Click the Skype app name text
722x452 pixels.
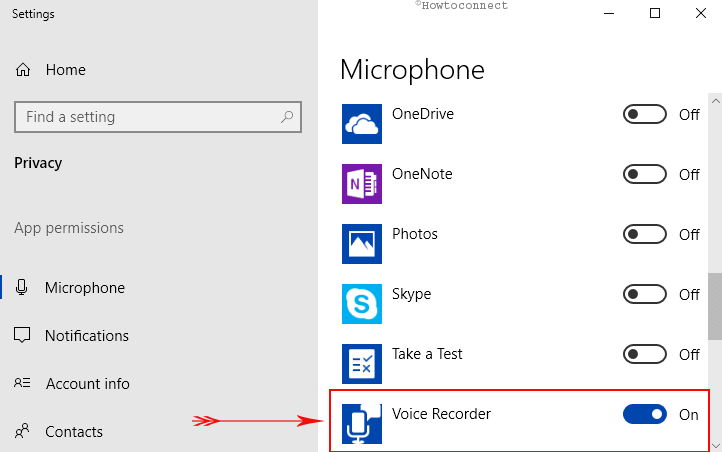pyautogui.click(x=411, y=294)
